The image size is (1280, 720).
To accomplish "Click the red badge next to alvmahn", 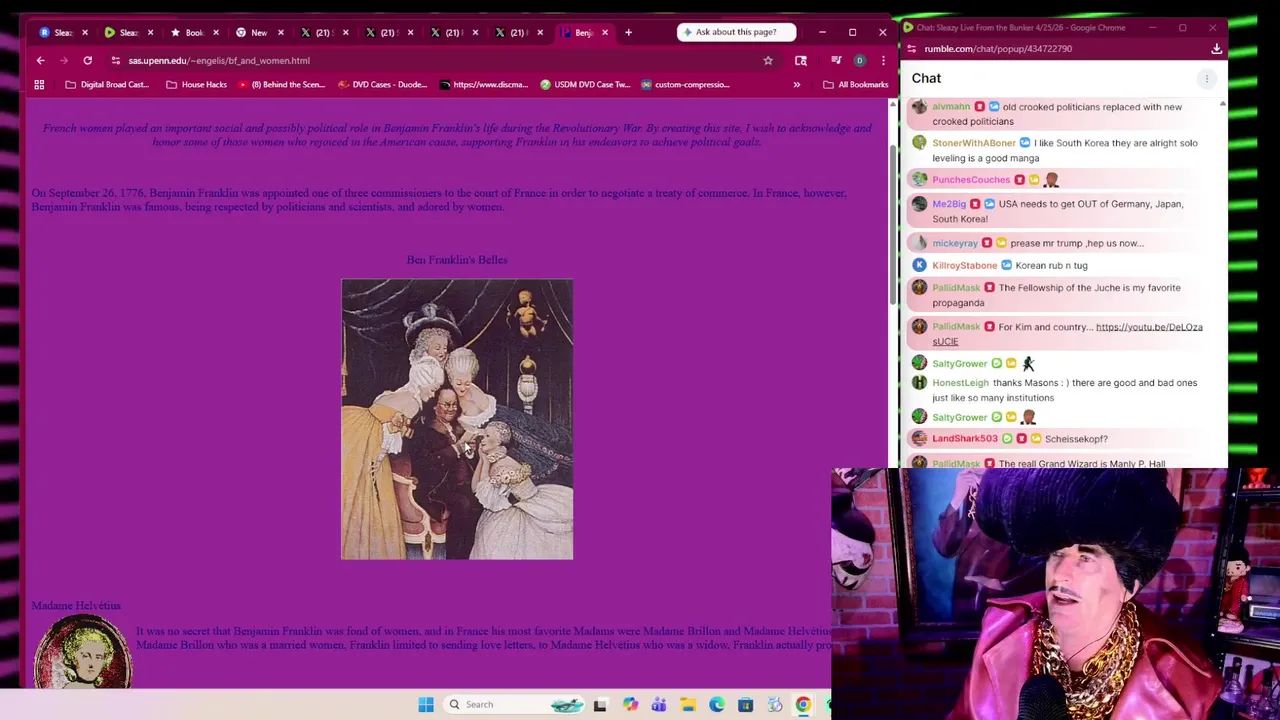I will pyautogui.click(x=979, y=106).
